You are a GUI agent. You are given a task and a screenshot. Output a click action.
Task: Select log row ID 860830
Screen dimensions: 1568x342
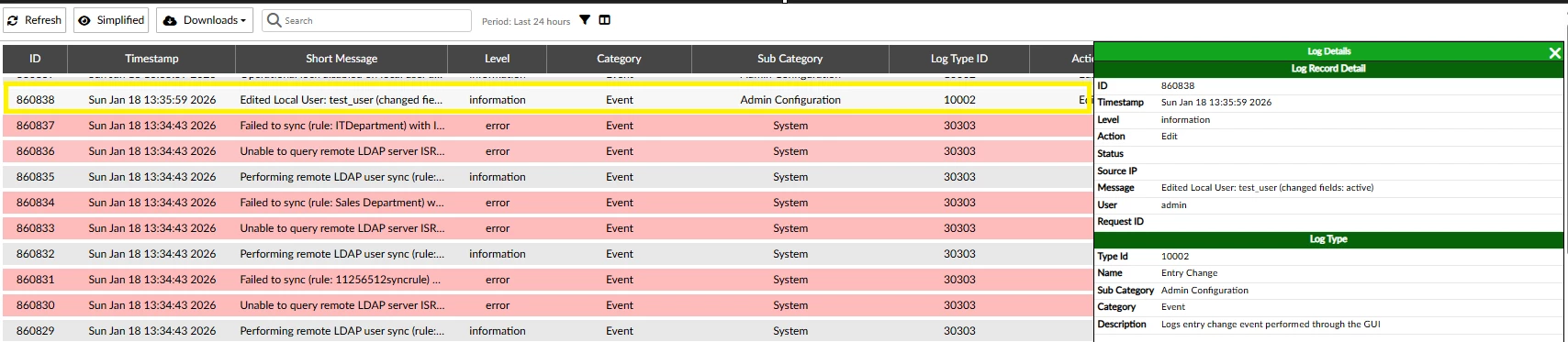pyautogui.click(x=548, y=305)
